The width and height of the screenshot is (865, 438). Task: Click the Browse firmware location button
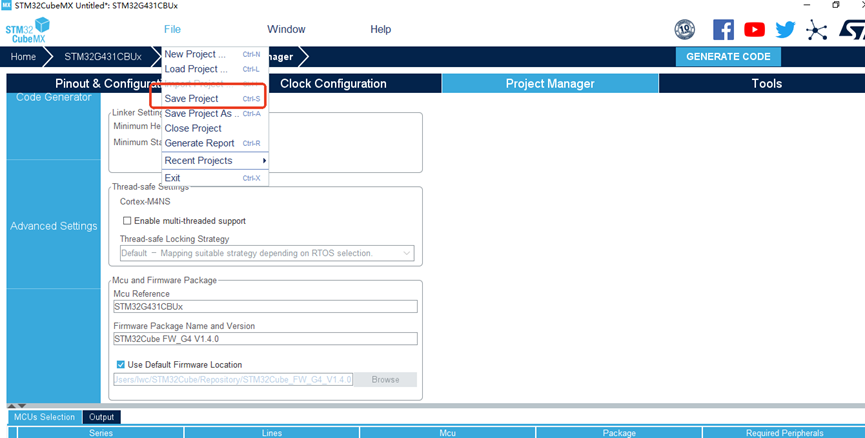[x=385, y=380]
